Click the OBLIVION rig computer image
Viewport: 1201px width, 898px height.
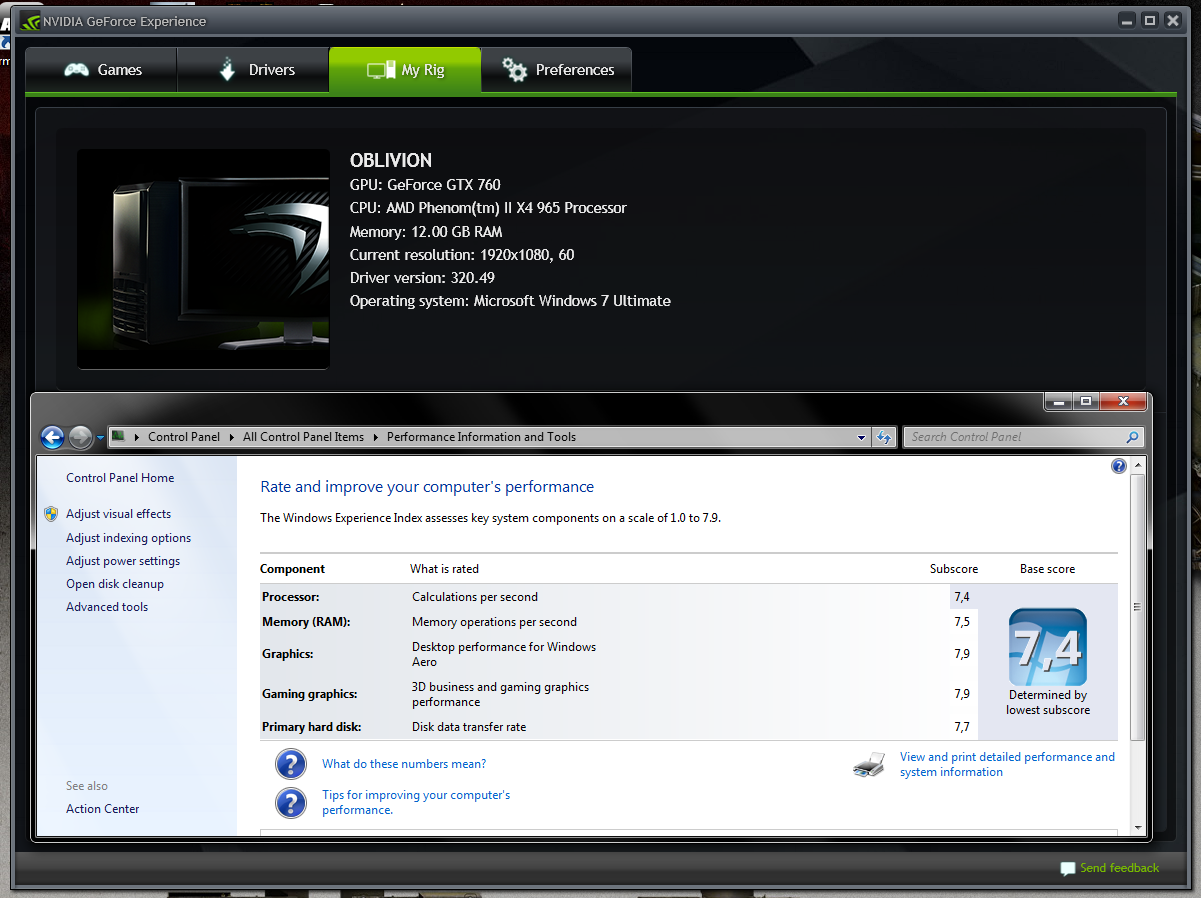(203, 259)
